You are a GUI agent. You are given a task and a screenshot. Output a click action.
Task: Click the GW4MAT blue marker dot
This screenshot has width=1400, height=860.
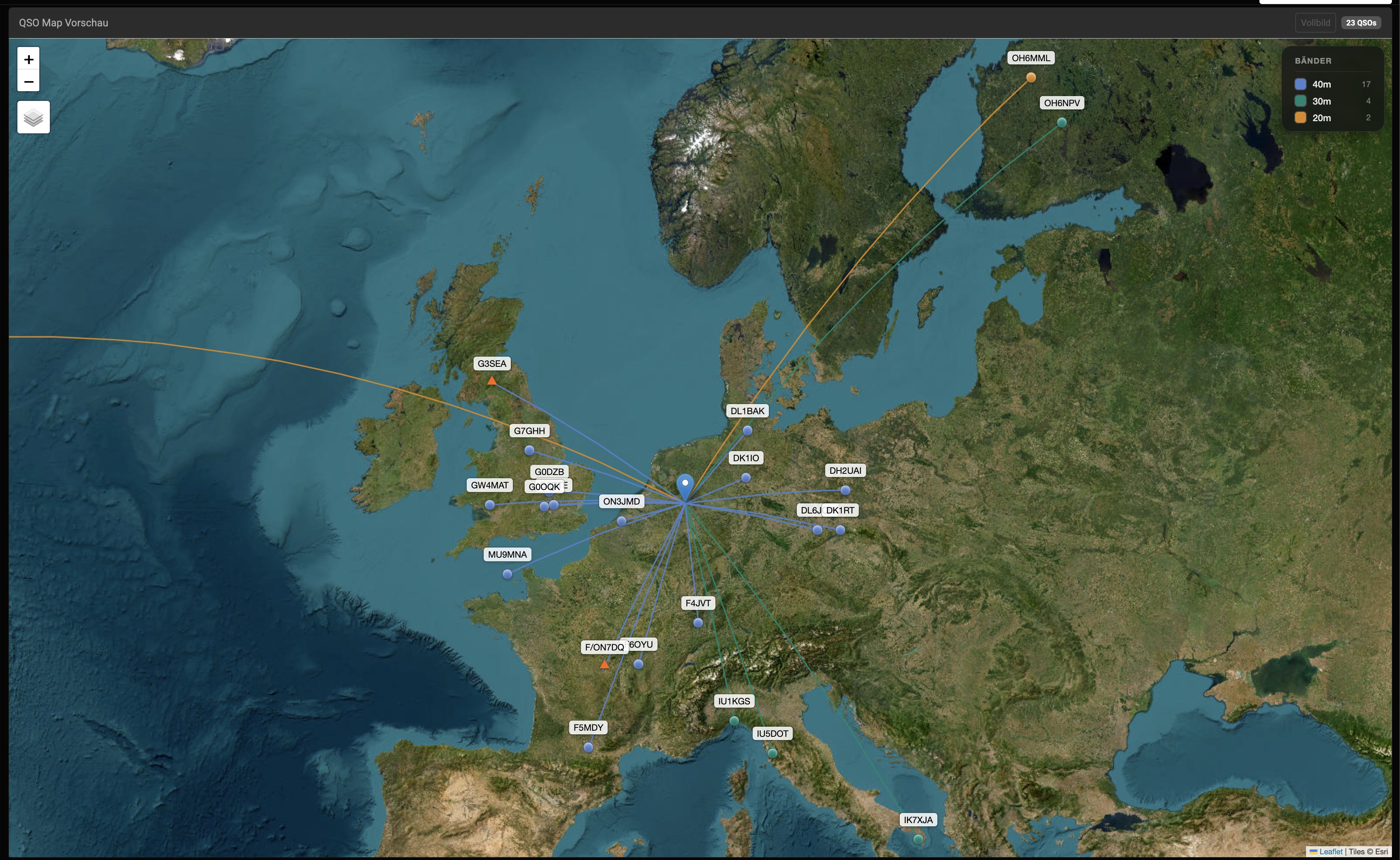[x=489, y=505]
